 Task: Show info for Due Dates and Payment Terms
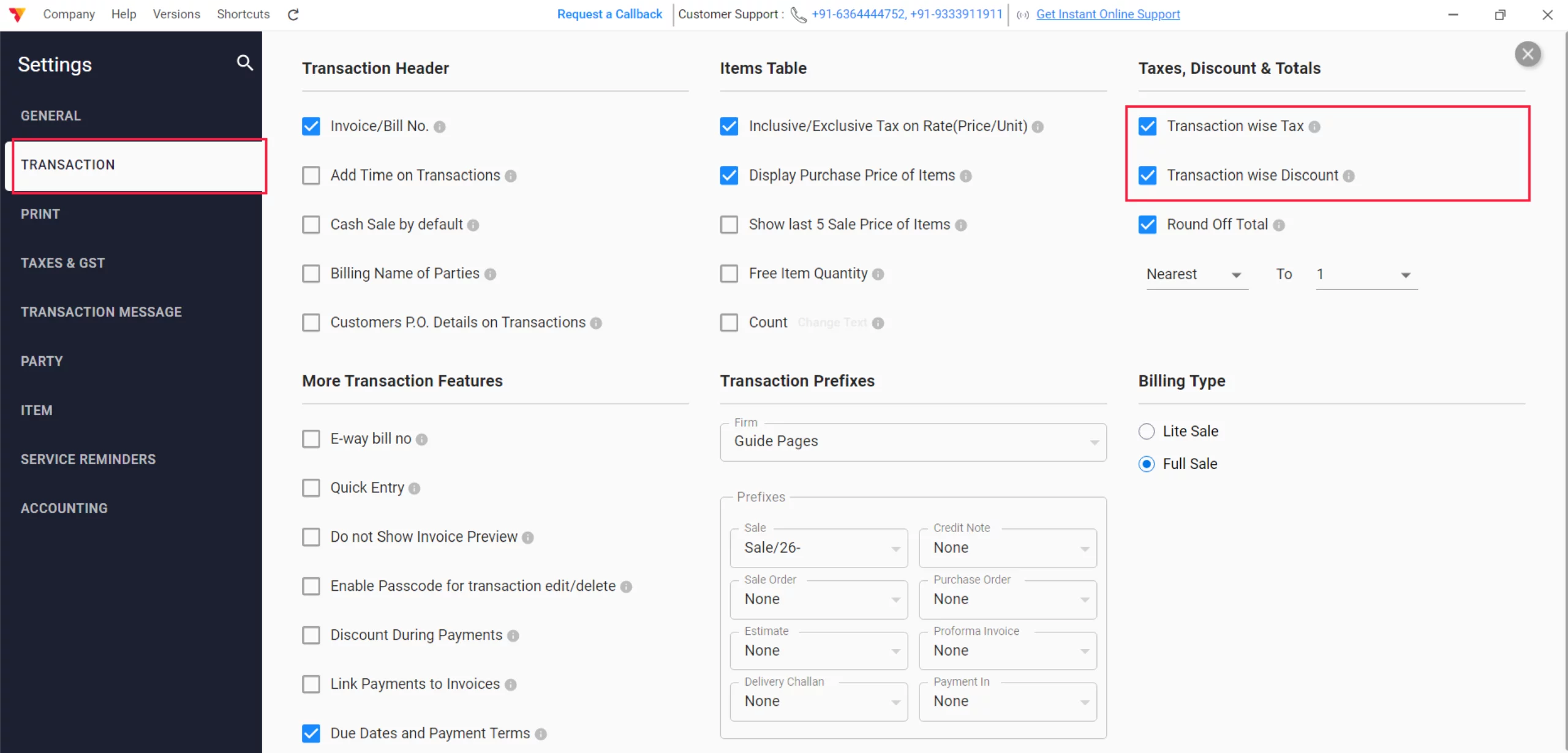[541, 734]
